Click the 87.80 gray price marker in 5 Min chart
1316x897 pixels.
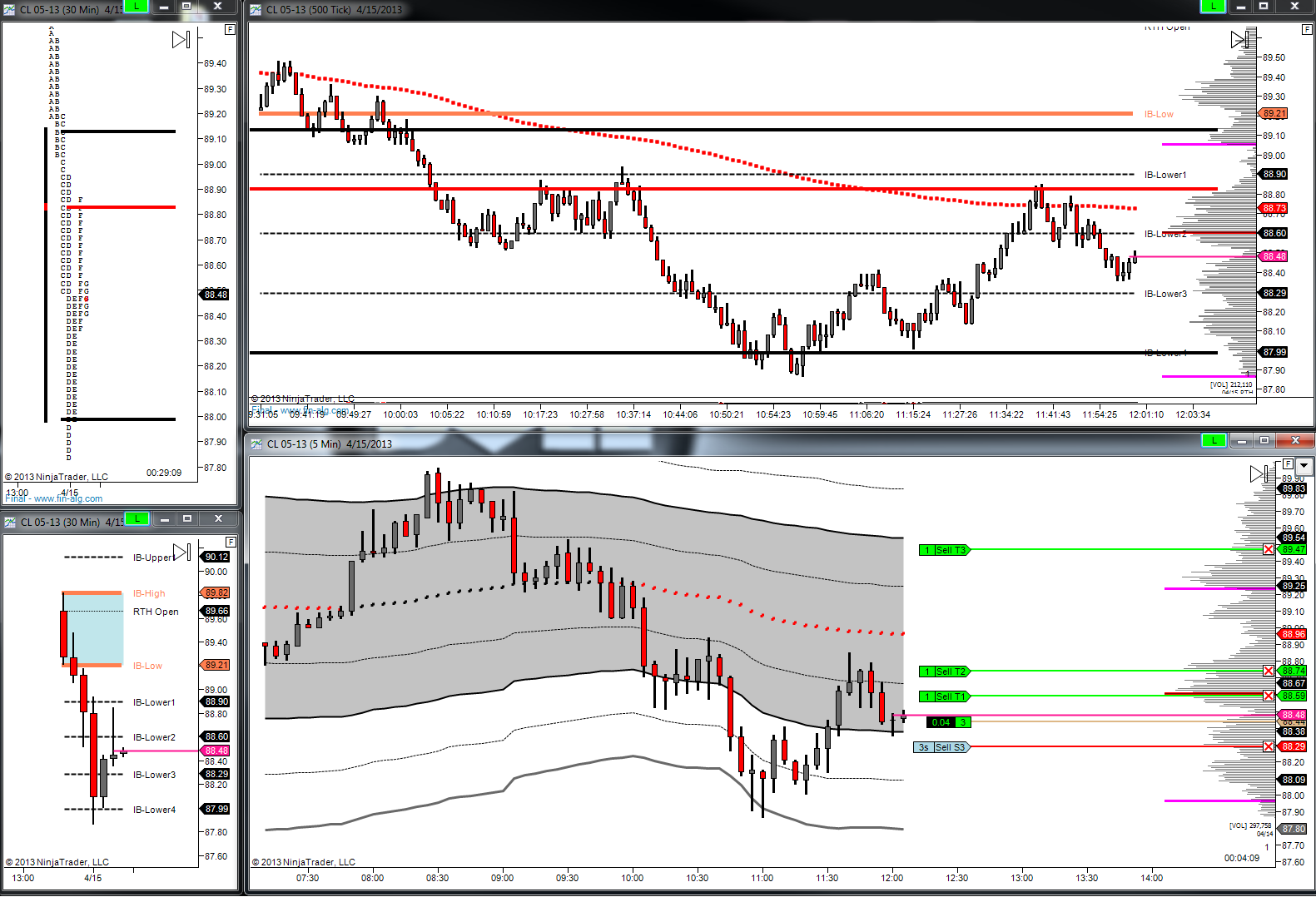click(1294, 829)
